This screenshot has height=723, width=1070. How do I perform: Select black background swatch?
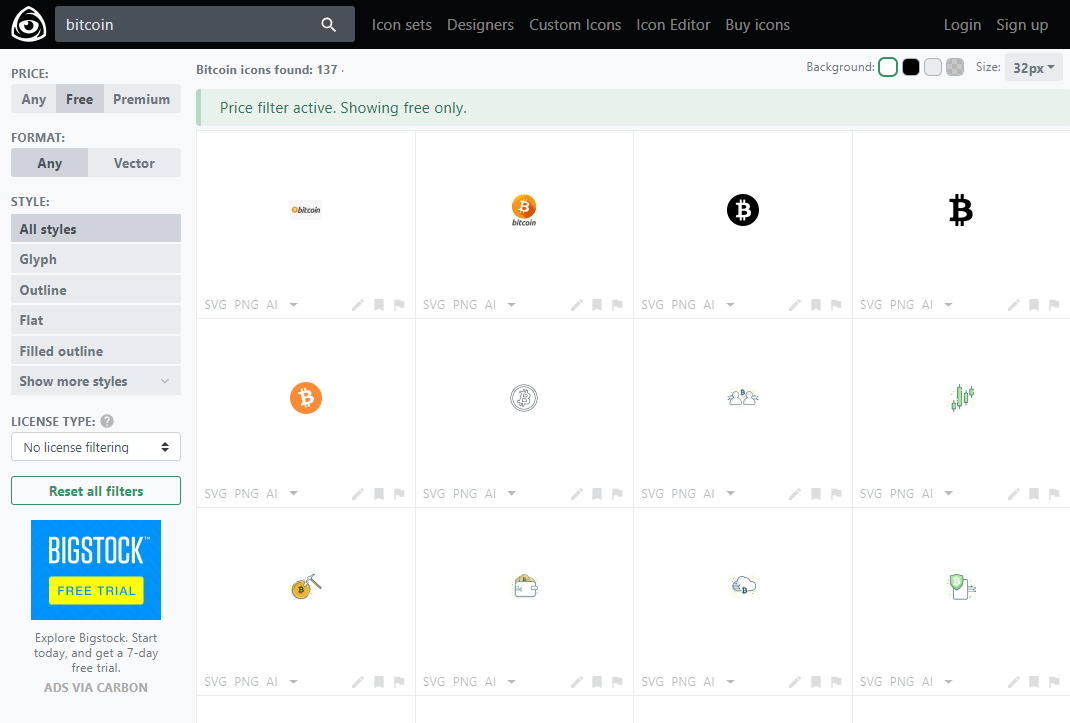(911, 67)
